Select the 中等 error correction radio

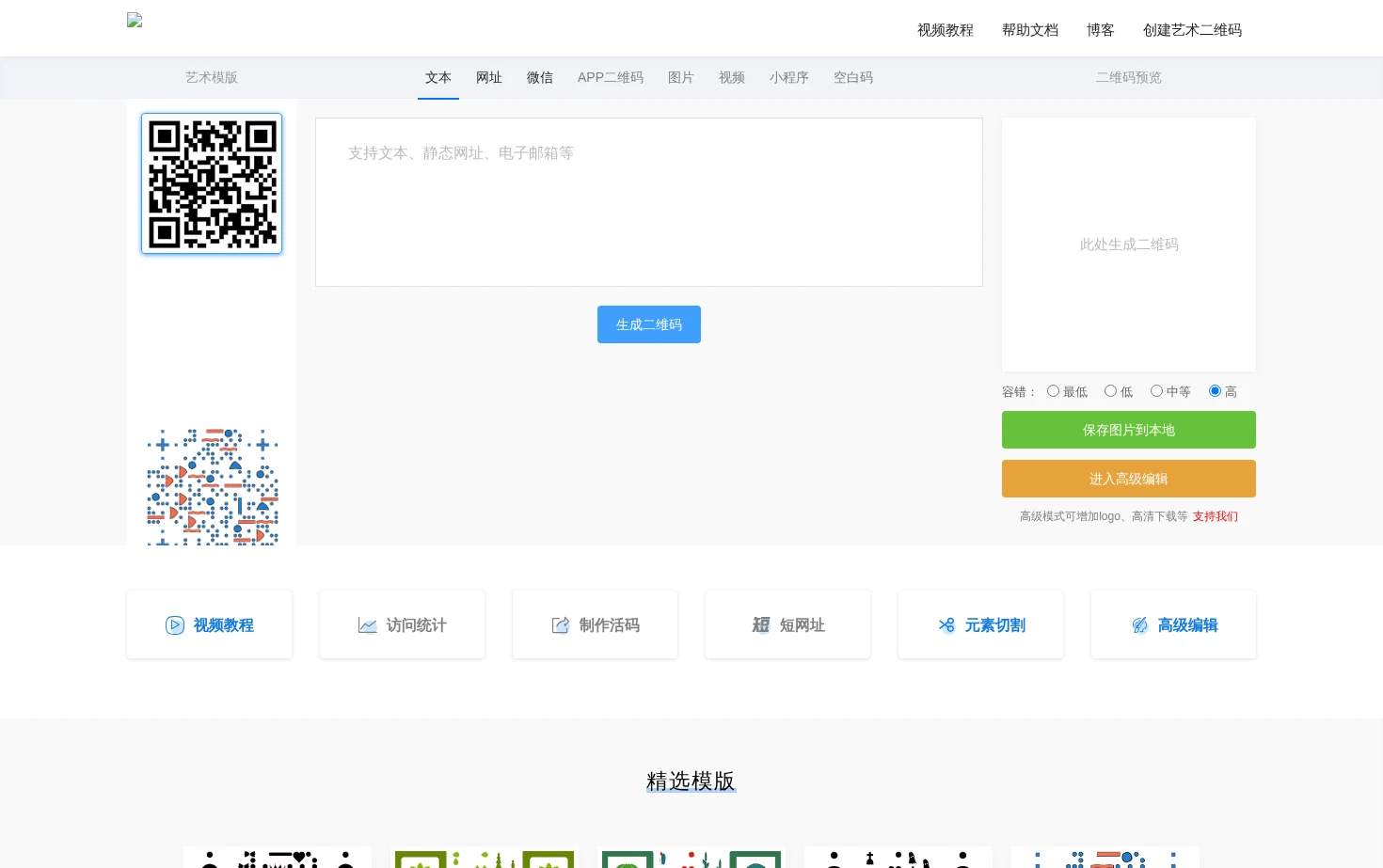1156,391
